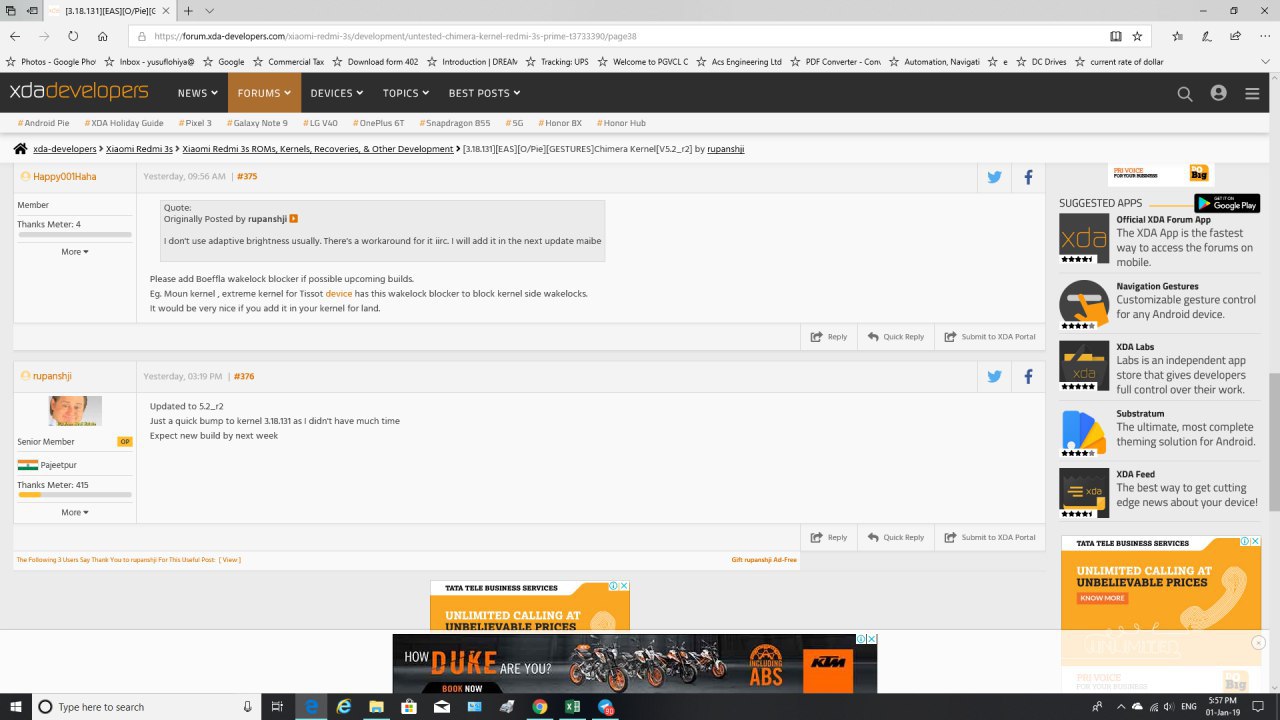Open Mail app from the taskbar
1280x720 pixels.
tap(442, 706)
